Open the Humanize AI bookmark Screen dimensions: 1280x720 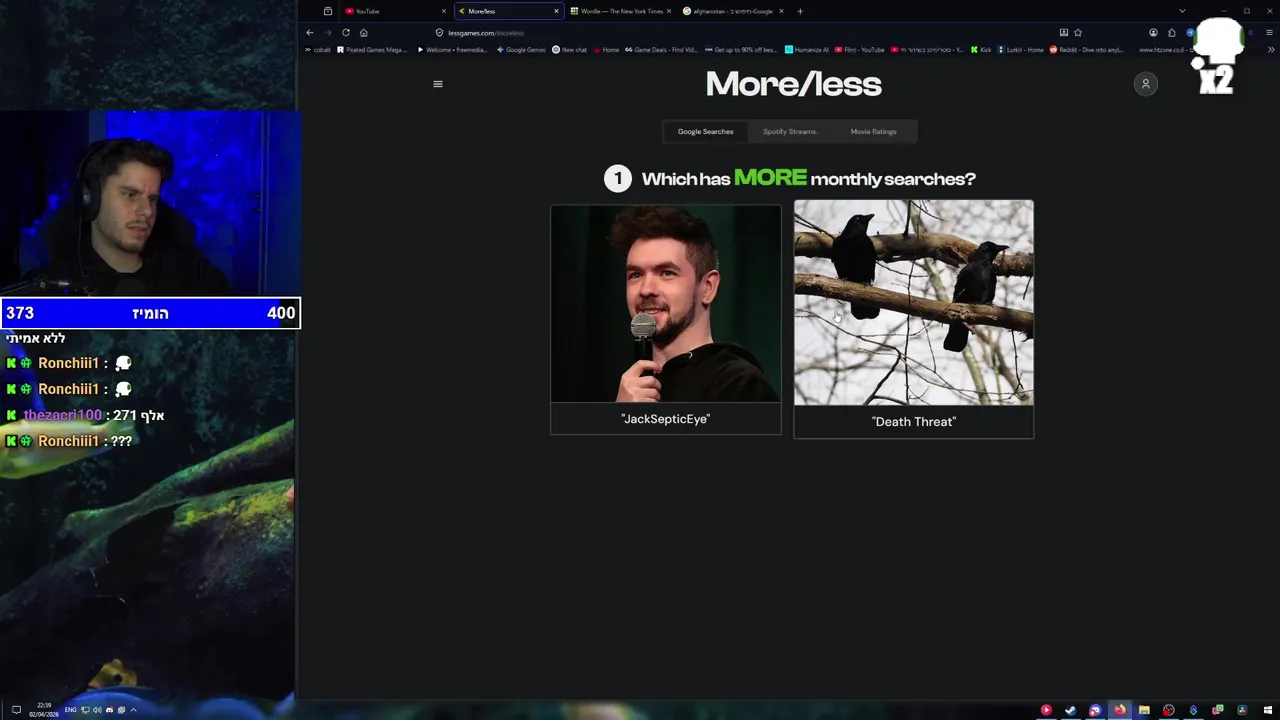click(x=807, y=50)
